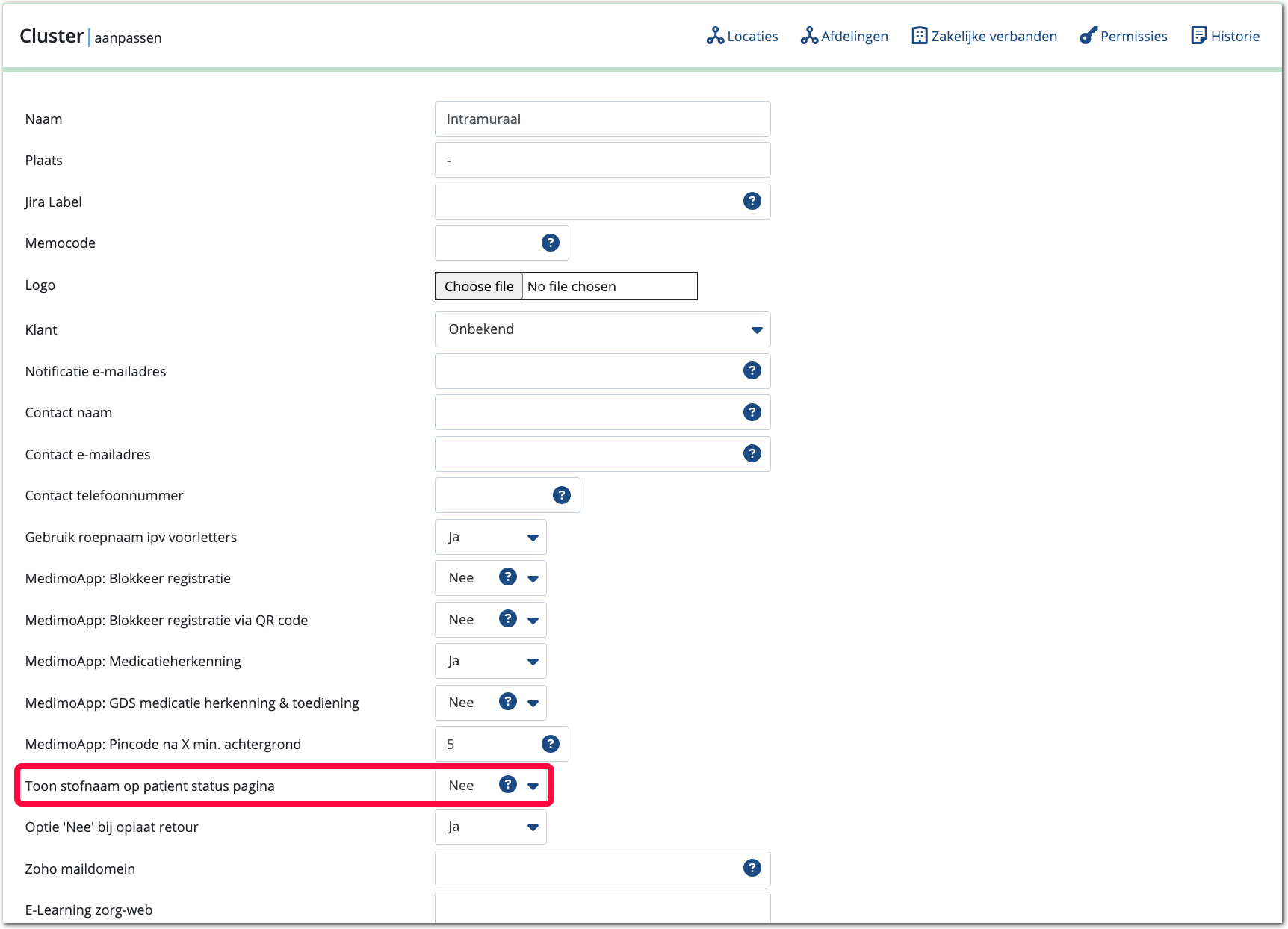Click the Memocode help question mark icon
Viewport: 1288px width, 929px height.
point(550,243)
